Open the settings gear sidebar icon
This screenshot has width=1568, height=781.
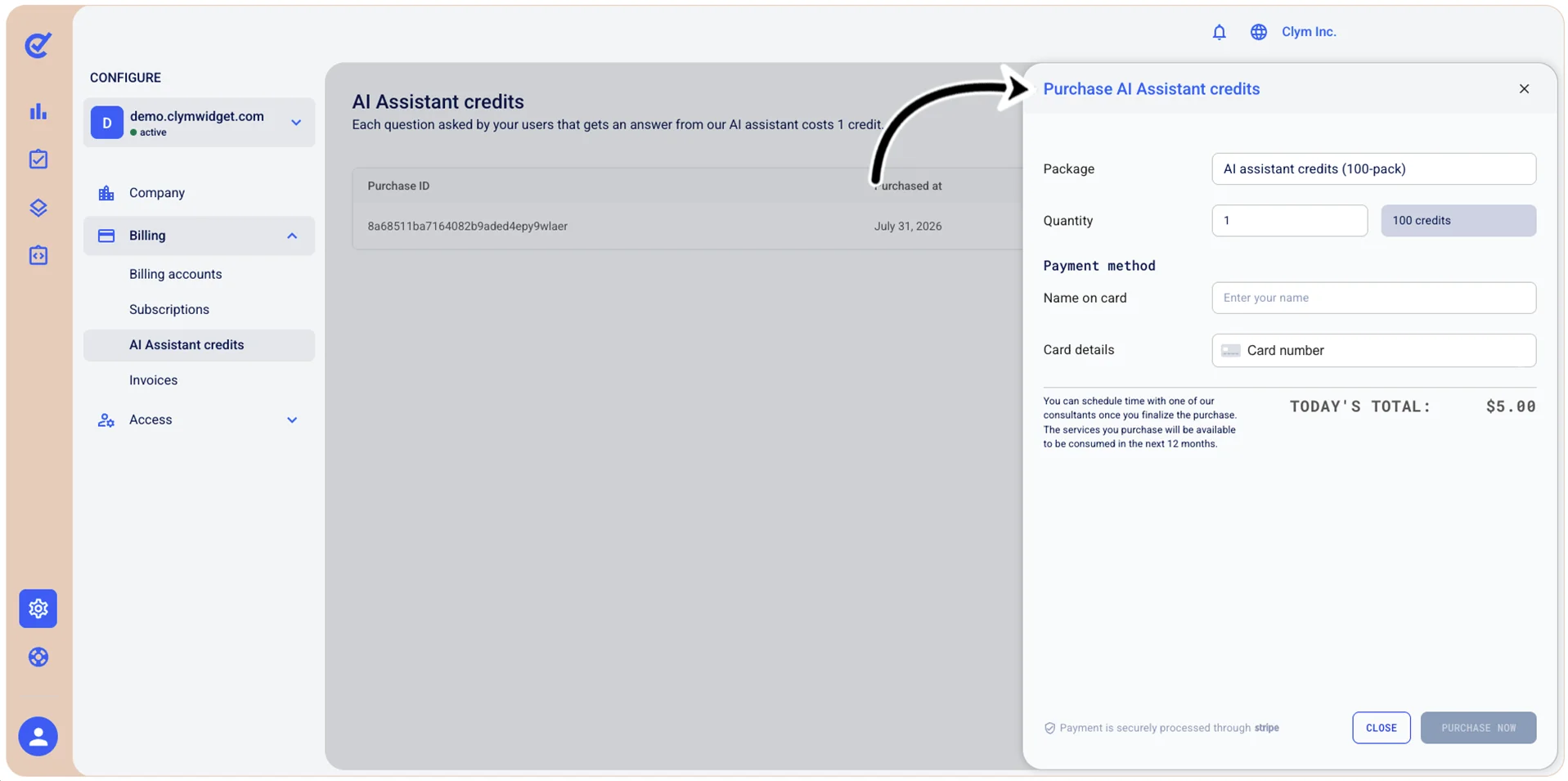(x=38, y=608)
